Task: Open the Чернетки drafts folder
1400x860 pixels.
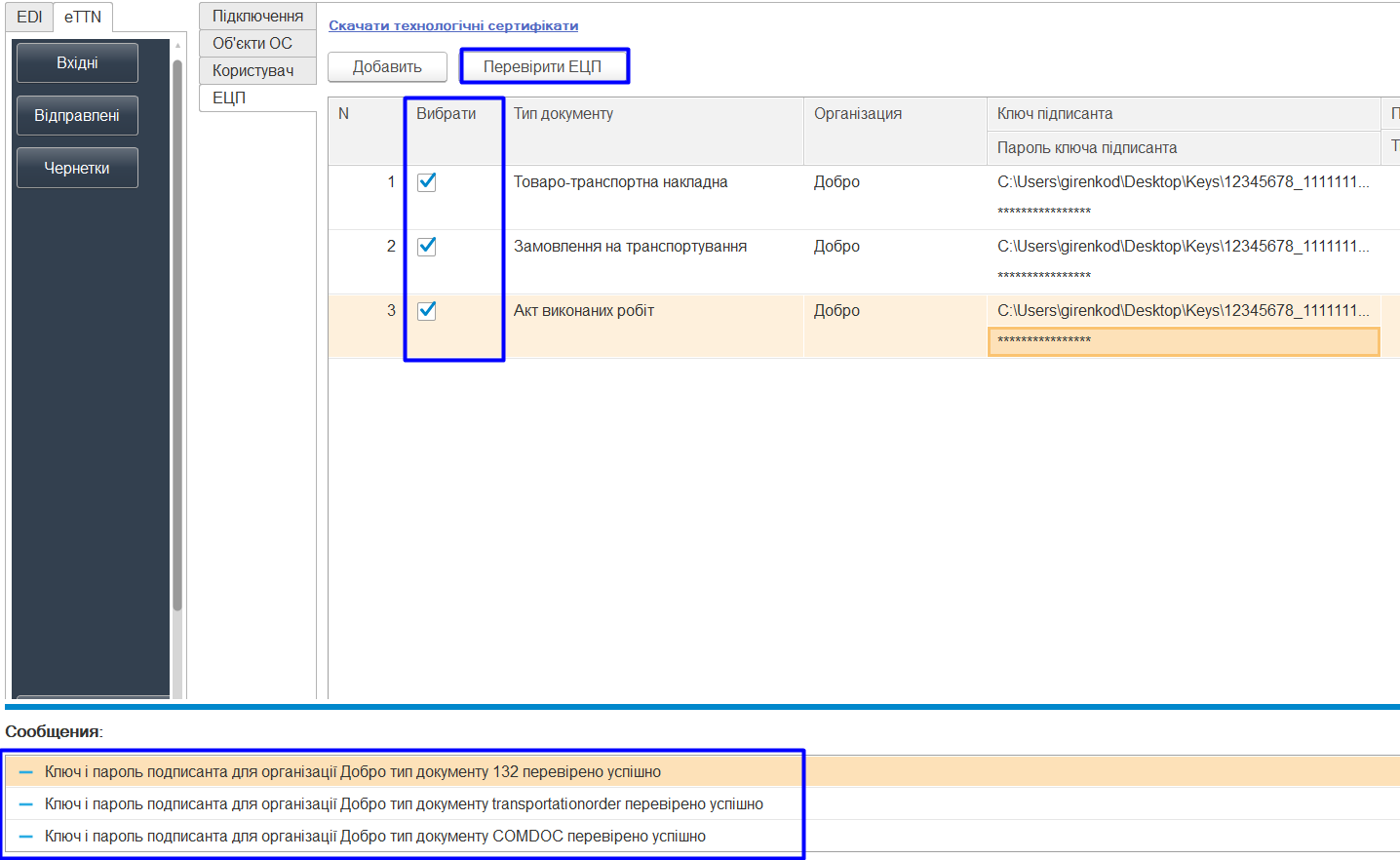Action: [77, 168]
